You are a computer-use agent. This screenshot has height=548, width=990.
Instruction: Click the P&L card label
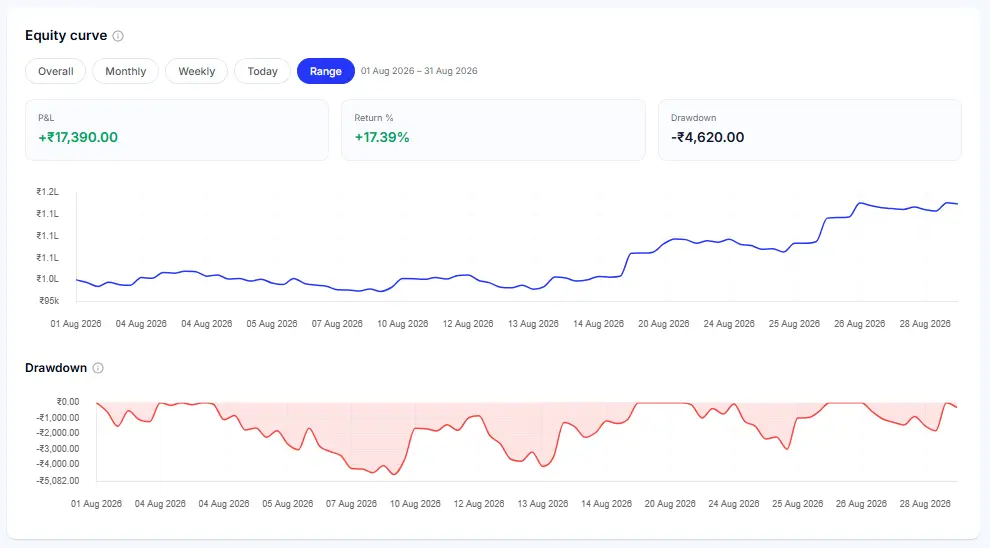click(x=46, y=118)
